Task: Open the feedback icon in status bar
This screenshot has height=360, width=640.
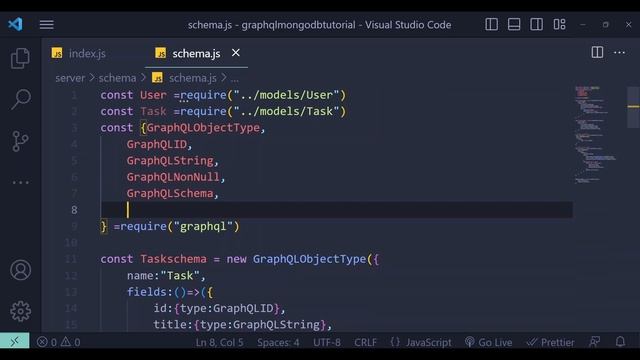Action: point(594,342)
